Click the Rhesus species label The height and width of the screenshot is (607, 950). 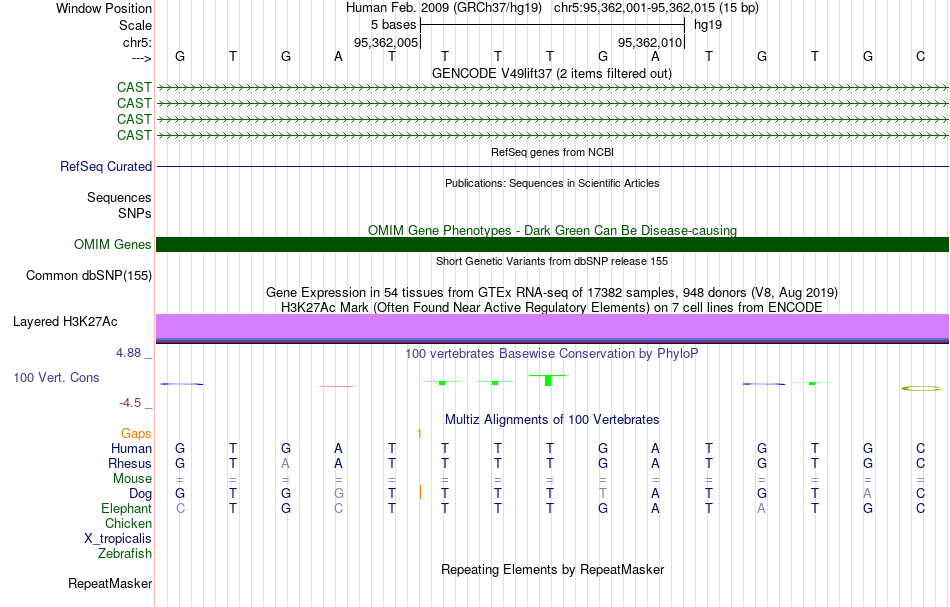point(130,463)
